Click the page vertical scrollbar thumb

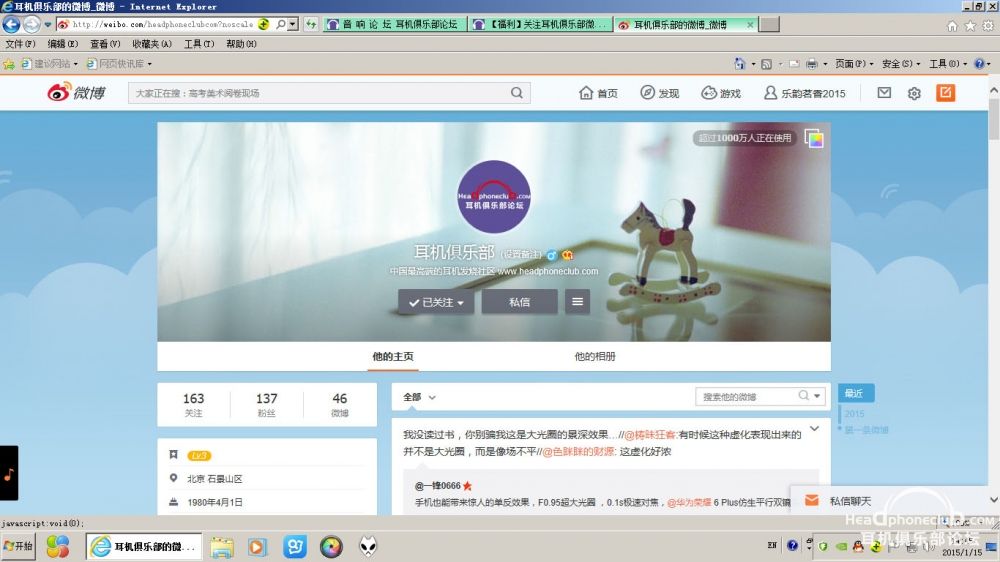coord(994,118)
